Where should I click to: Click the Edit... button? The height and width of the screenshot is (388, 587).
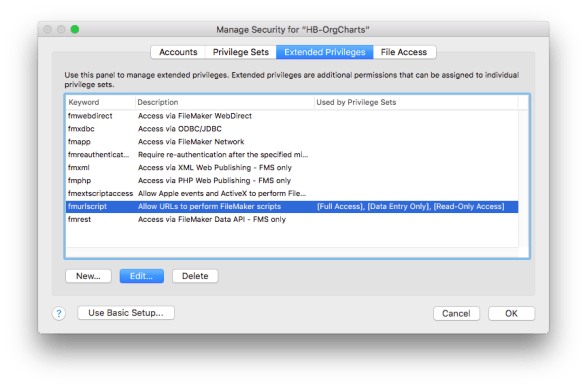point(142,276)
